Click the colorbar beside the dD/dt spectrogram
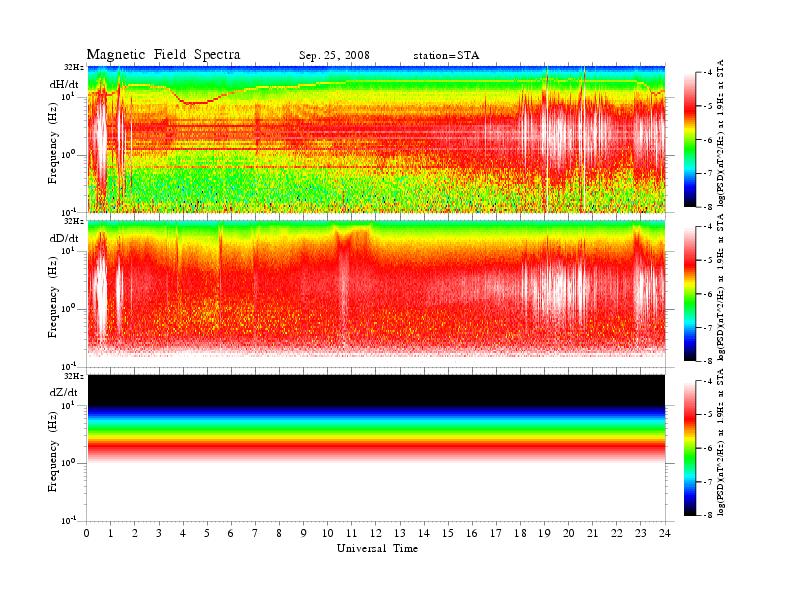The image size is (792, 612). 690,294
